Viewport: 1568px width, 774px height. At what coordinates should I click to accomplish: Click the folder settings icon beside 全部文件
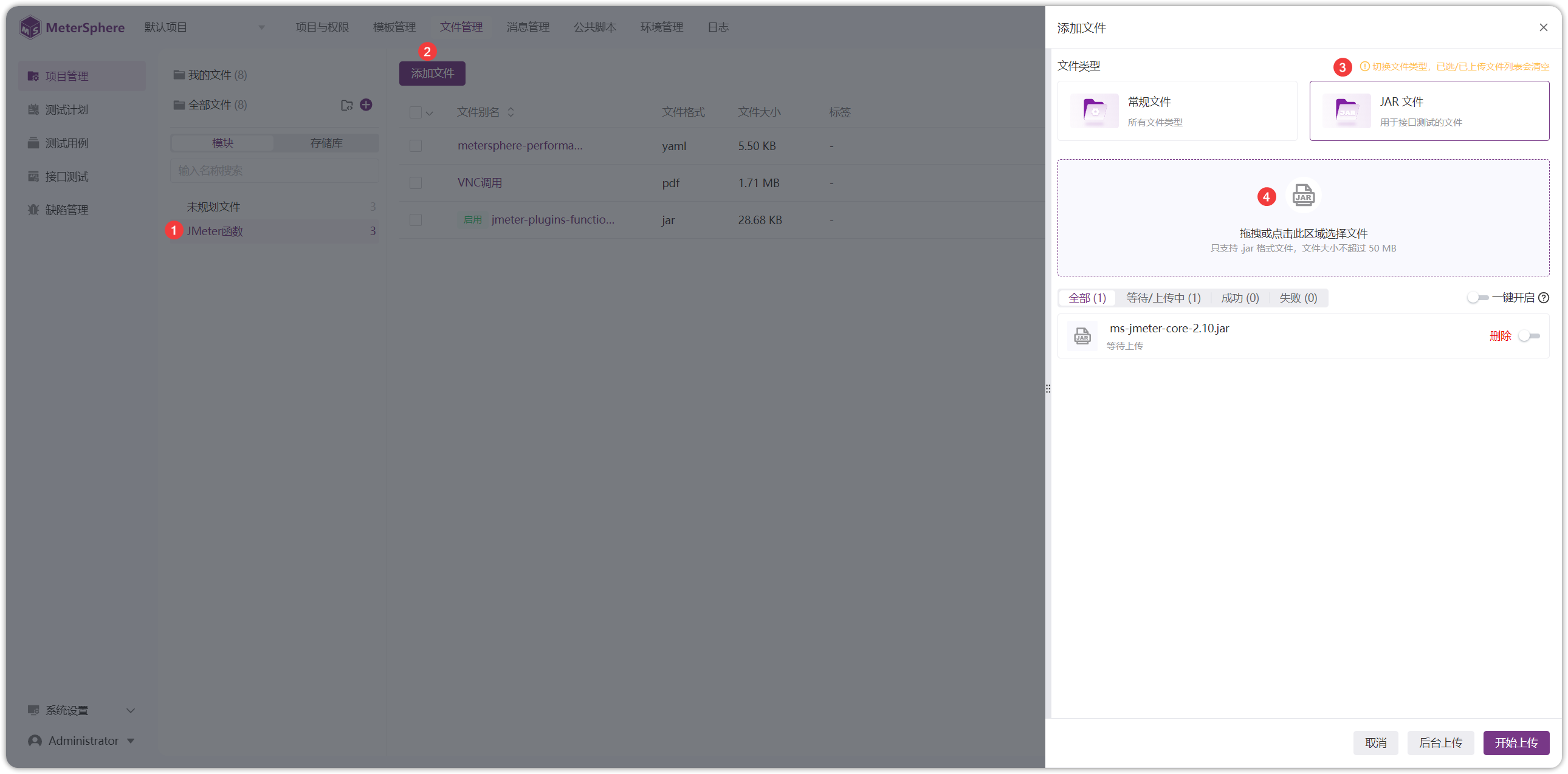coord(346,105)
